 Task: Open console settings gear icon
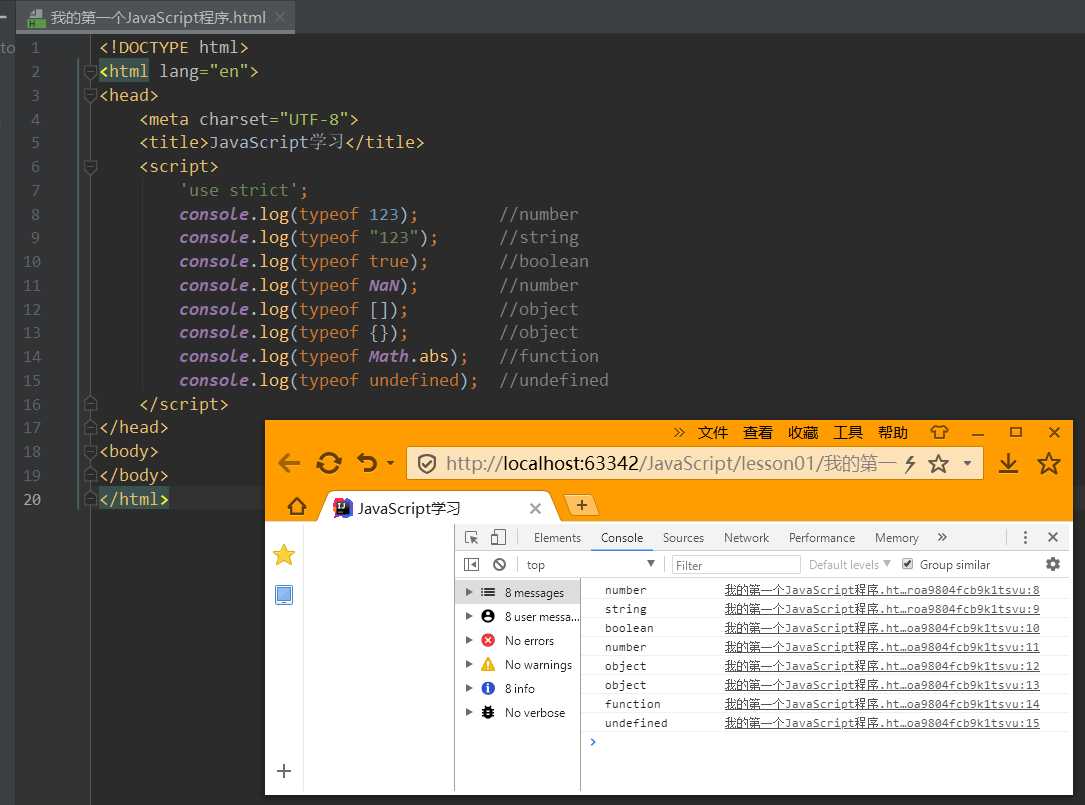1052,564
